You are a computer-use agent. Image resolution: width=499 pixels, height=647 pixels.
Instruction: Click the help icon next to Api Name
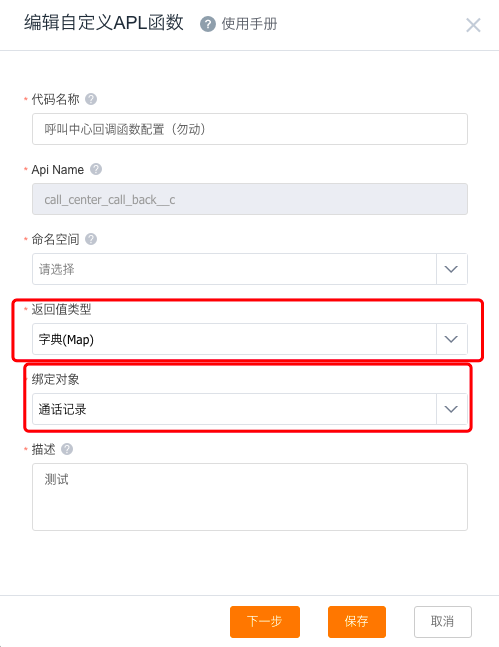click(96, 169)
